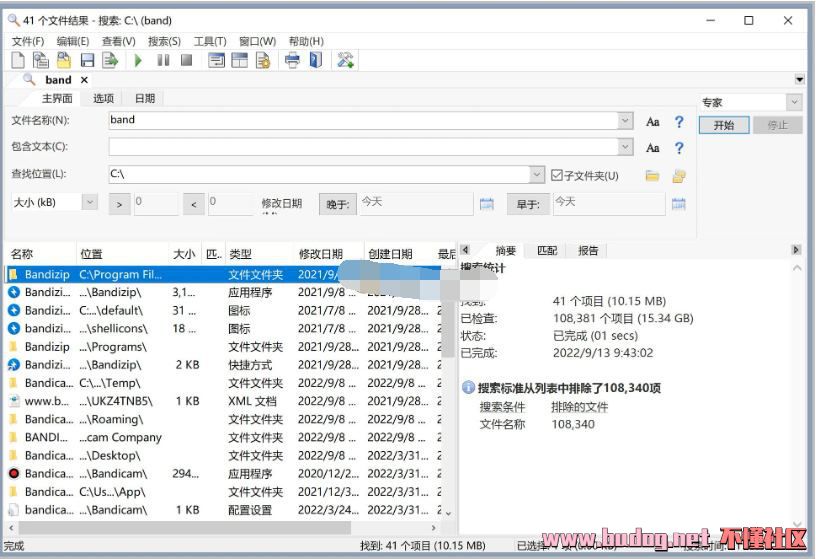Open the 查看(V) menu
Viewport: 816px width, 559px height.
coord(119,41)
